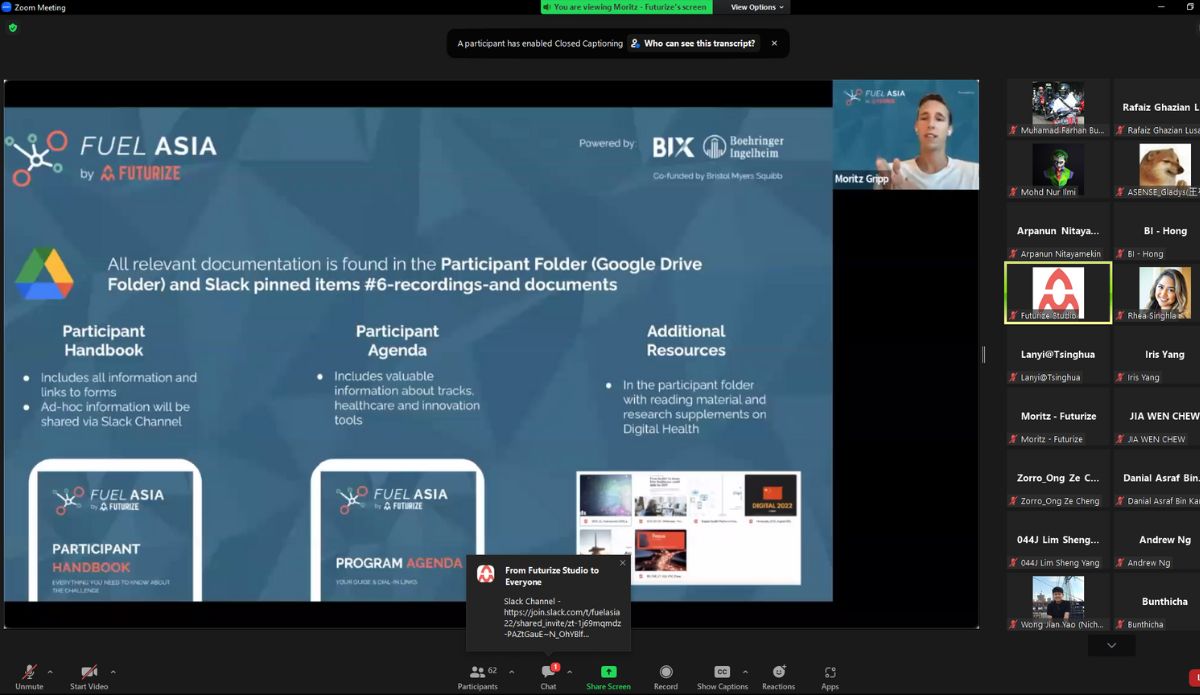
Task: Click muted mic icon beside Zorro_Ong Ze Cheng label
Action: click(1014, 501)
